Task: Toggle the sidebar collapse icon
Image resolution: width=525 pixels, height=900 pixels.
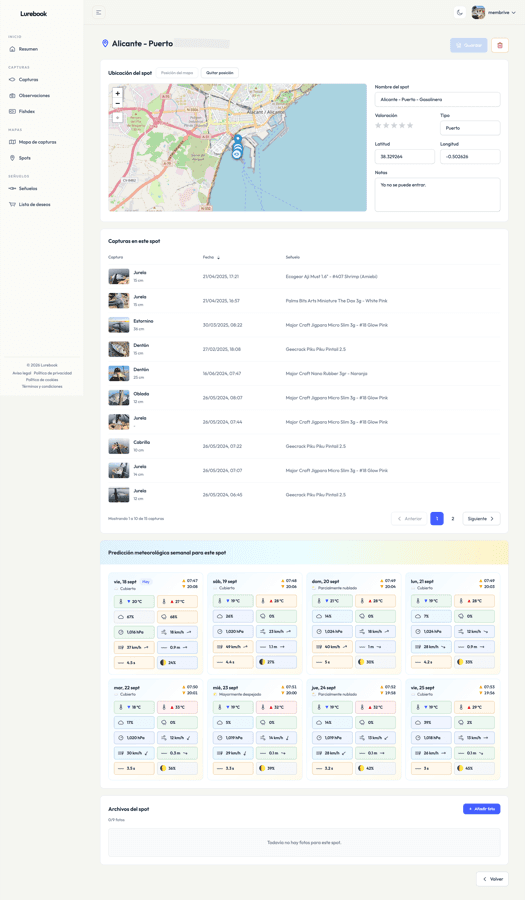Action: [x=99, y=13]
